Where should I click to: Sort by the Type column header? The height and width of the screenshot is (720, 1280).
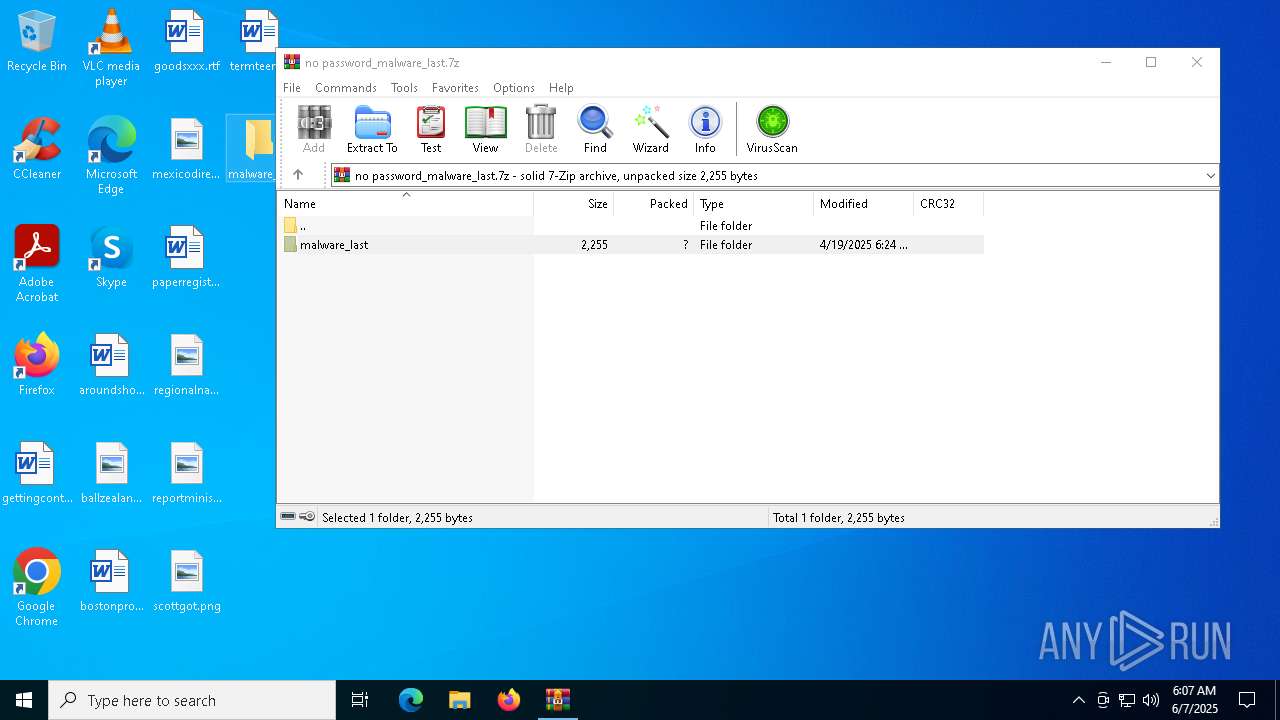coord(753,203)
